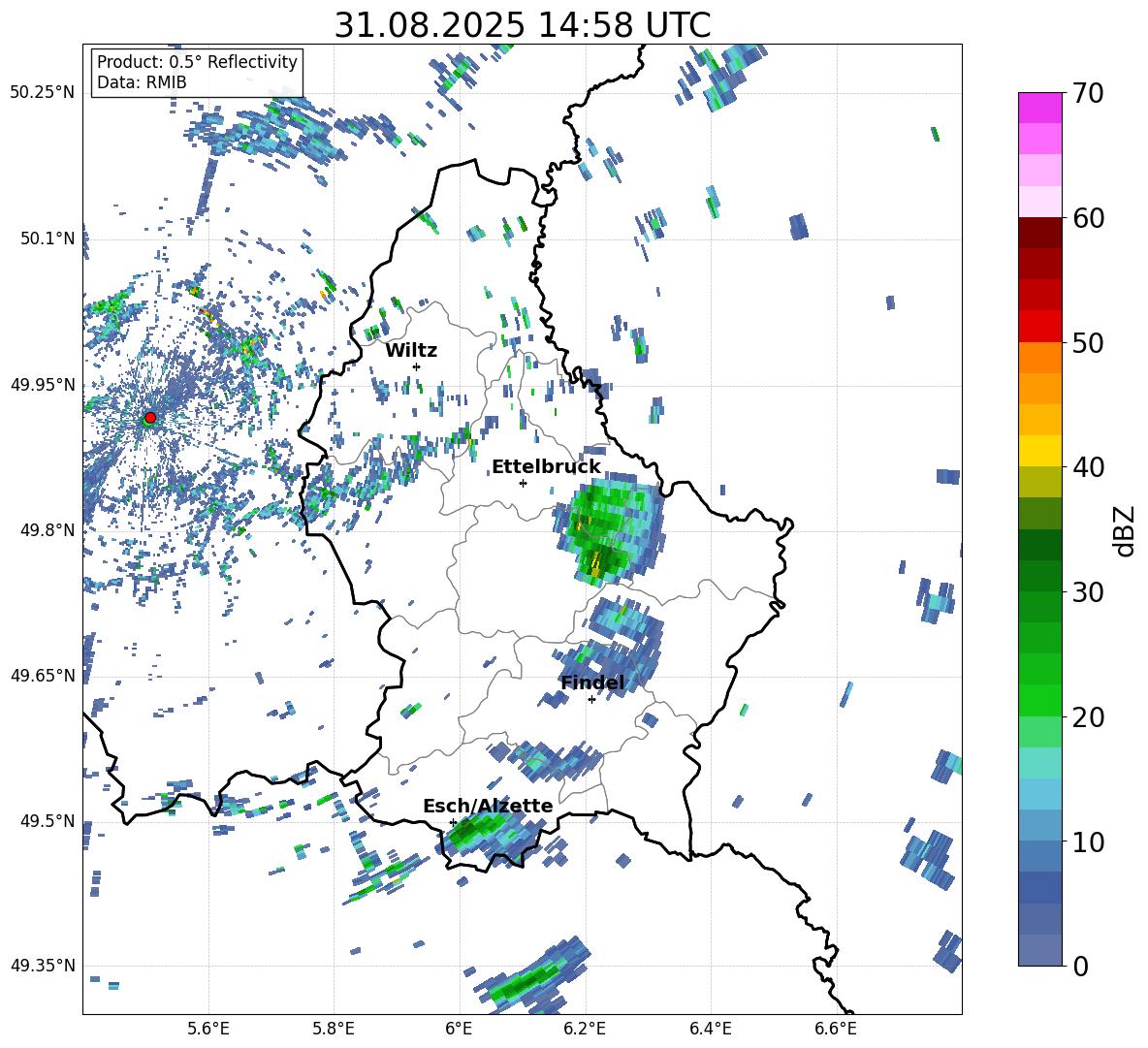The width and height of the screenshot is (1148, 1048).
Task: Click the 10 tick on the colorbar
Action: point(1088,842)
